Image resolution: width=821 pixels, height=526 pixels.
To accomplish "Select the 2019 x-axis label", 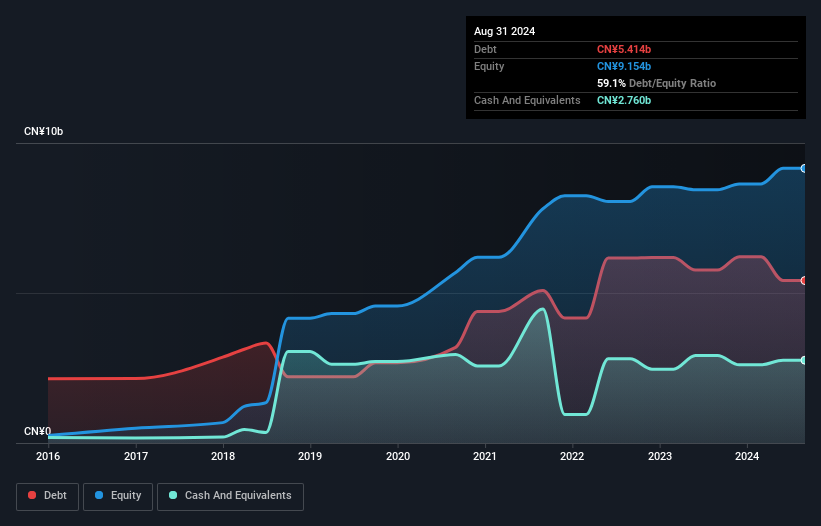I will click(x=310, y=456).
